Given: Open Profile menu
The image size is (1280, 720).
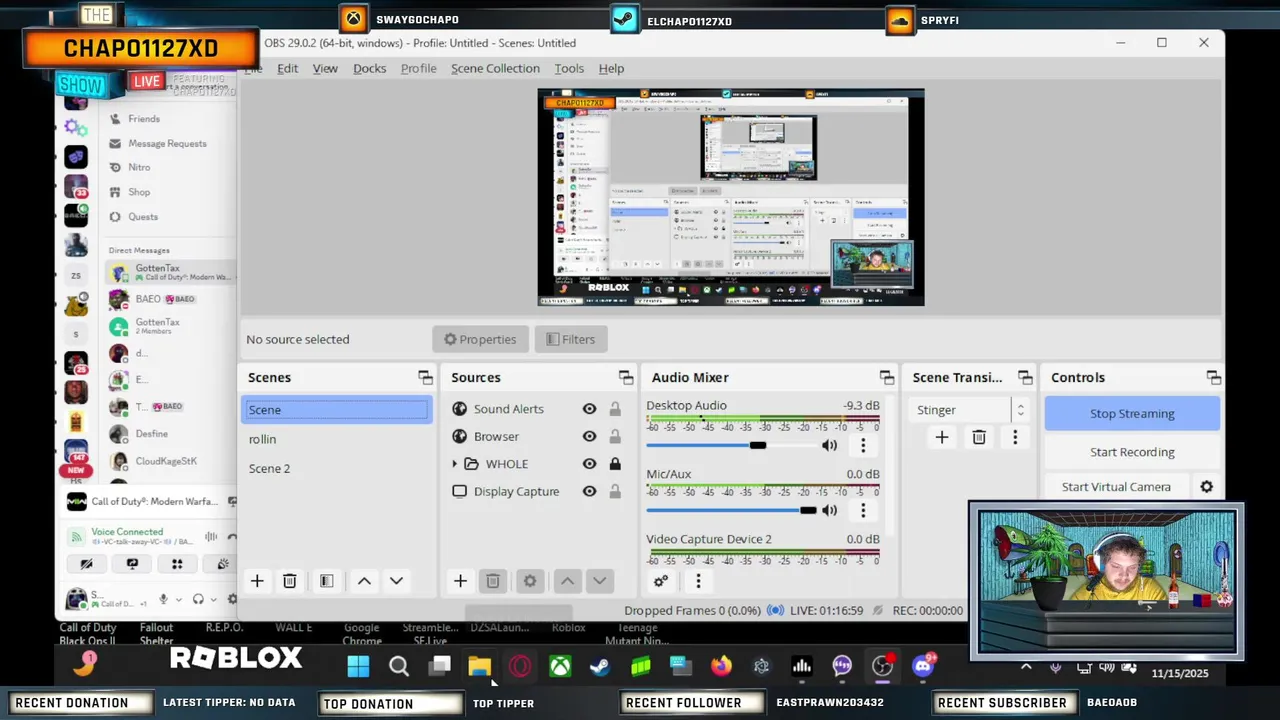Looking at the screenshot, I should [418, 68].
